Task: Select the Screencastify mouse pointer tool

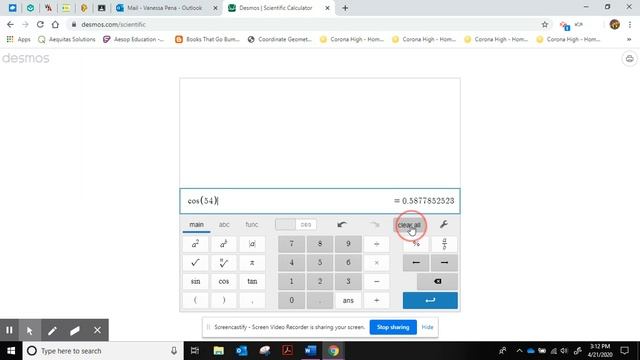Action: 29,330
